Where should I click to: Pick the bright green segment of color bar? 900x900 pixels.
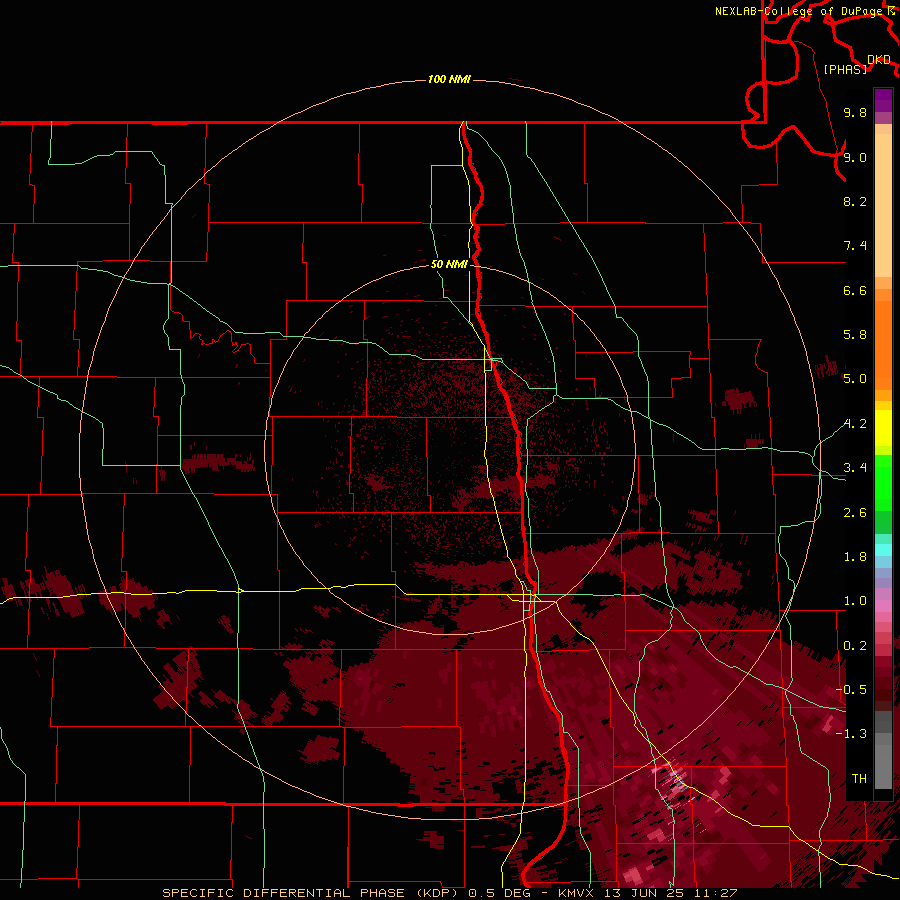tap(883, 482)
